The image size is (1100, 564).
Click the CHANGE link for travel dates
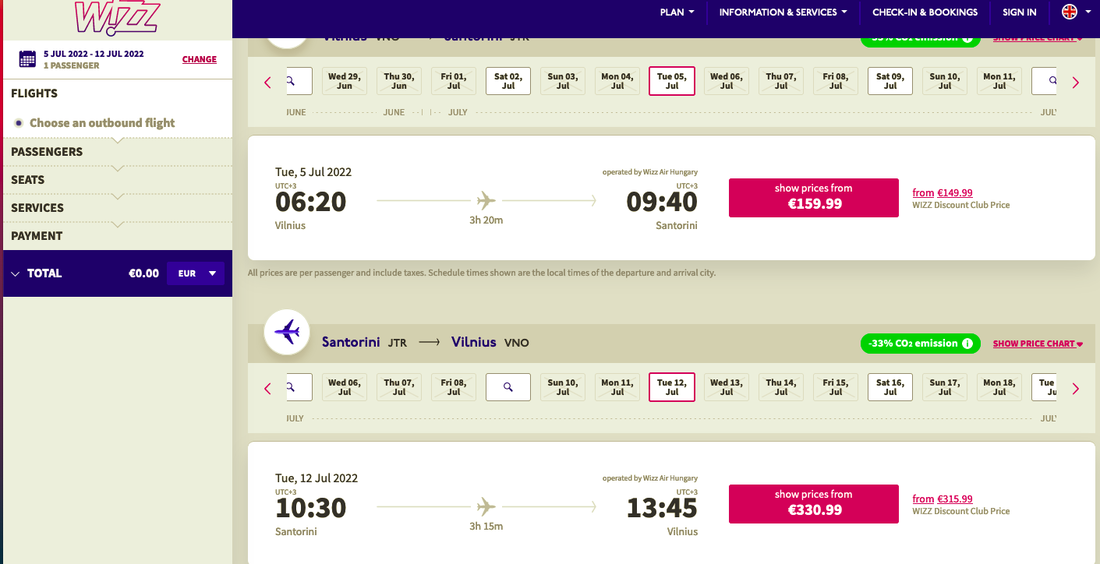pyautogui.click(x=199, y=59)
